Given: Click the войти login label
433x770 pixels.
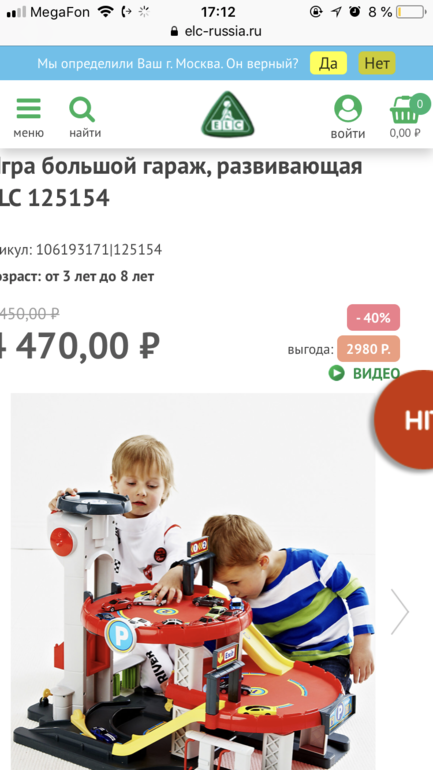Looking at the screenshot, I should 348,134.
